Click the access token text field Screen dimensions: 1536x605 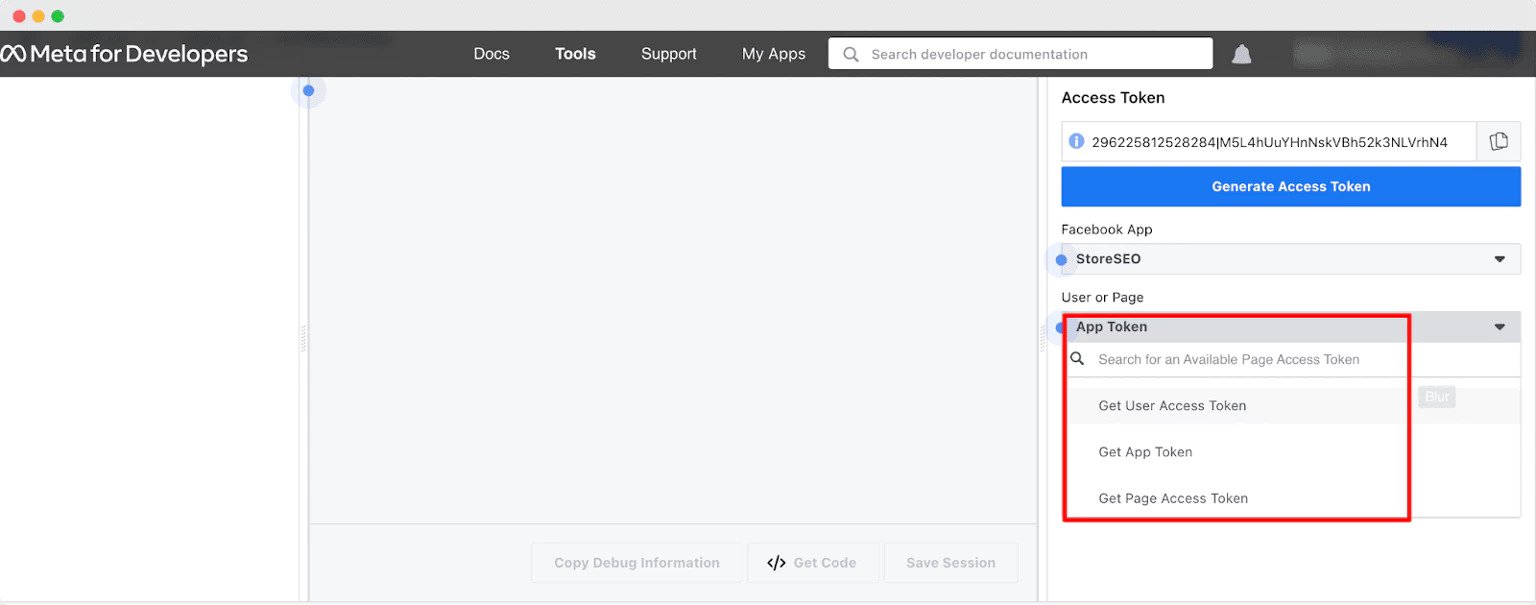pos(1269,141)
